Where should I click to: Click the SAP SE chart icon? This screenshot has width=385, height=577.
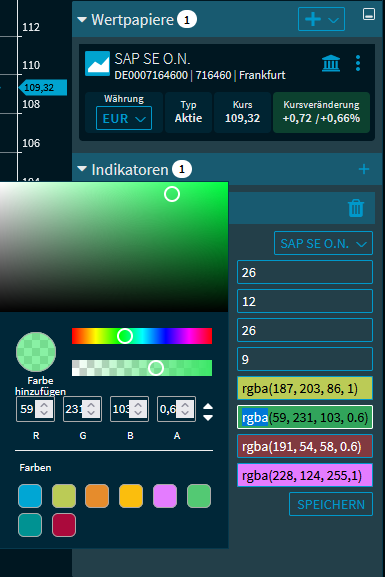[x=98, y=64]
